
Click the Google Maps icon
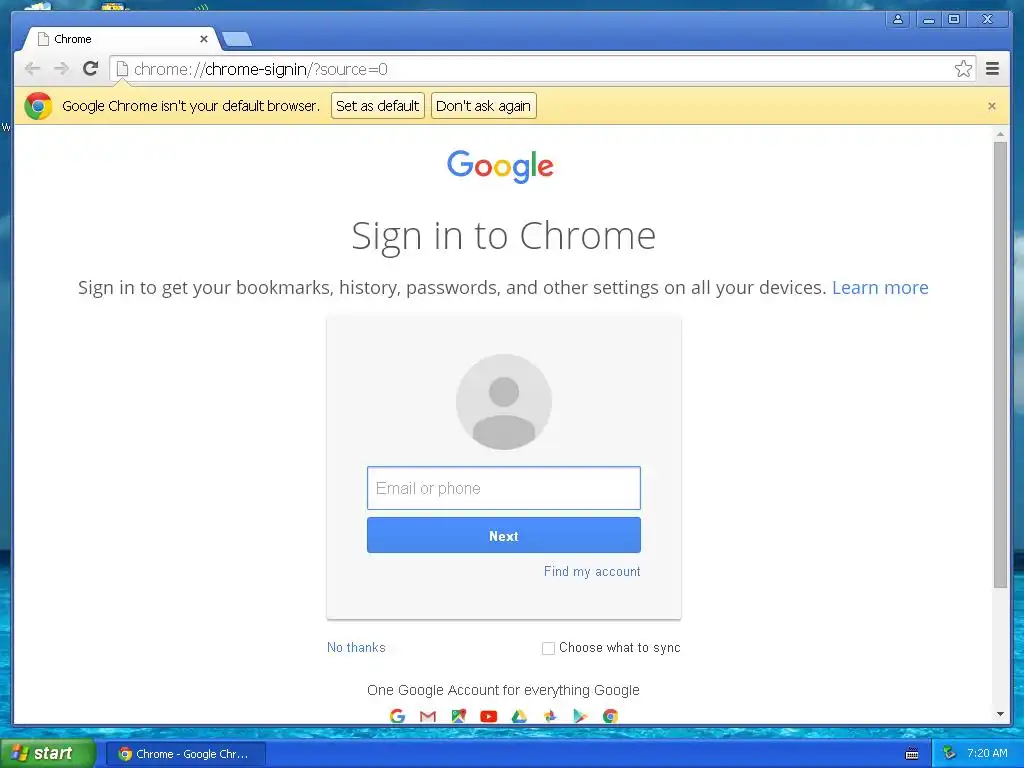[458, 716]
